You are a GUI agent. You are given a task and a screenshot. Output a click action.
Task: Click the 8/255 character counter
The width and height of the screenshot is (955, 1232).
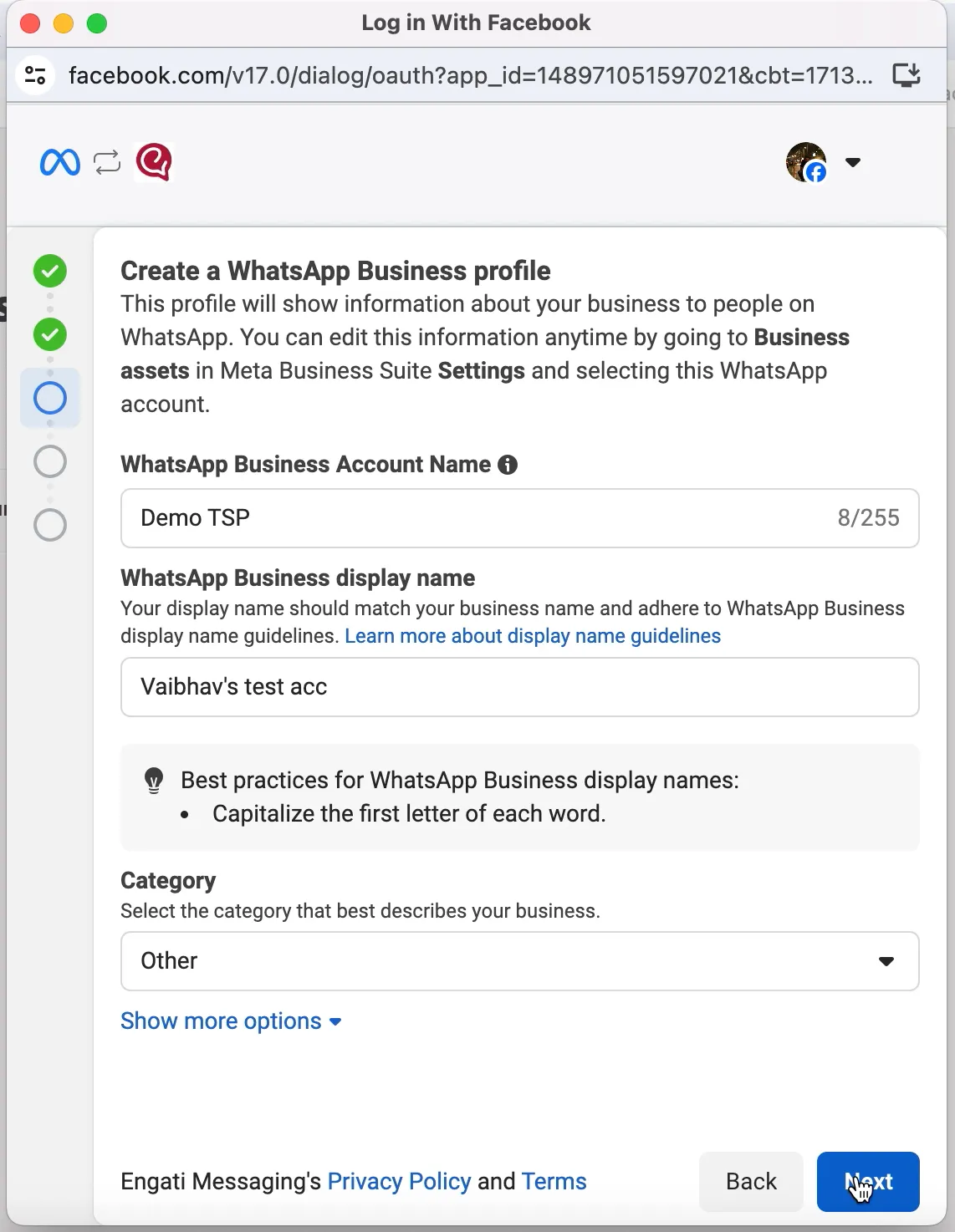tap(868, 518)
